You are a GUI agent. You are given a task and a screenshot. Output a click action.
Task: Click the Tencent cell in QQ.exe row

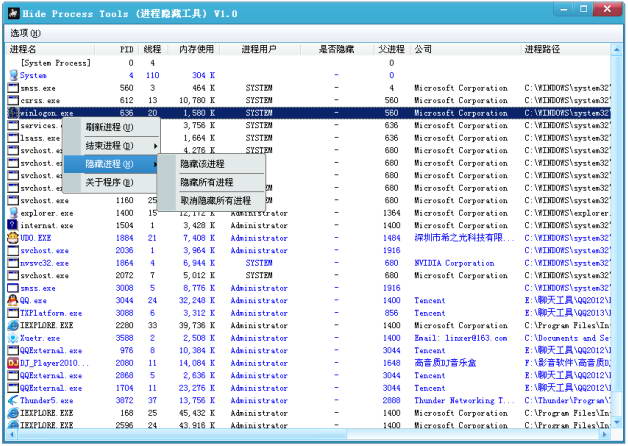[x=429, y=300]
